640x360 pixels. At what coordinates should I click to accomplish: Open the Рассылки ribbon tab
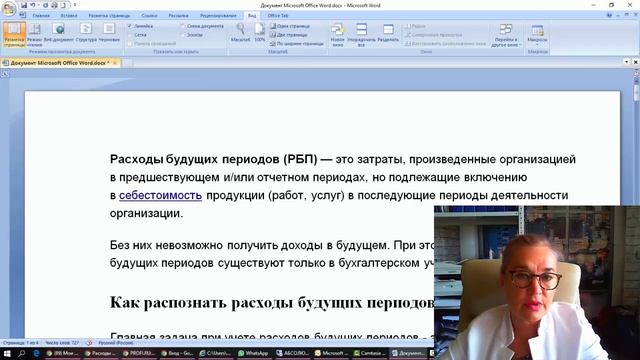tap(178, 16)
